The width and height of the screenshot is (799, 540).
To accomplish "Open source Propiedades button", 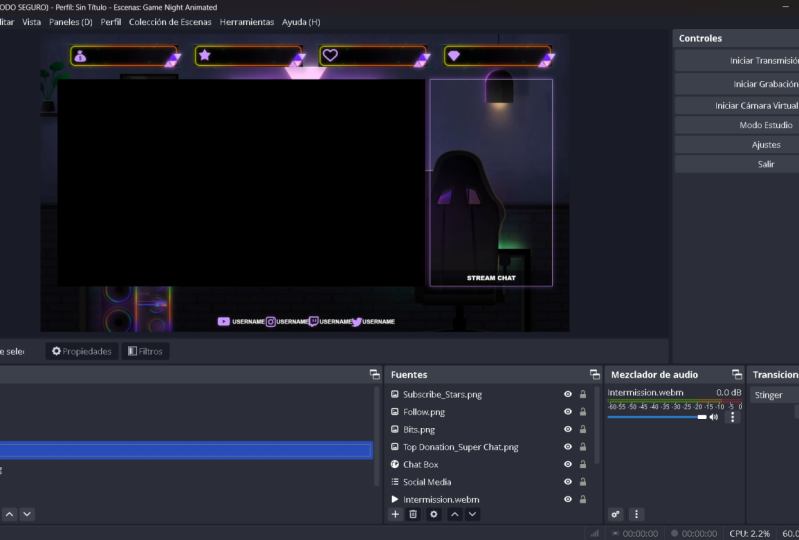I will click(82, 351).
